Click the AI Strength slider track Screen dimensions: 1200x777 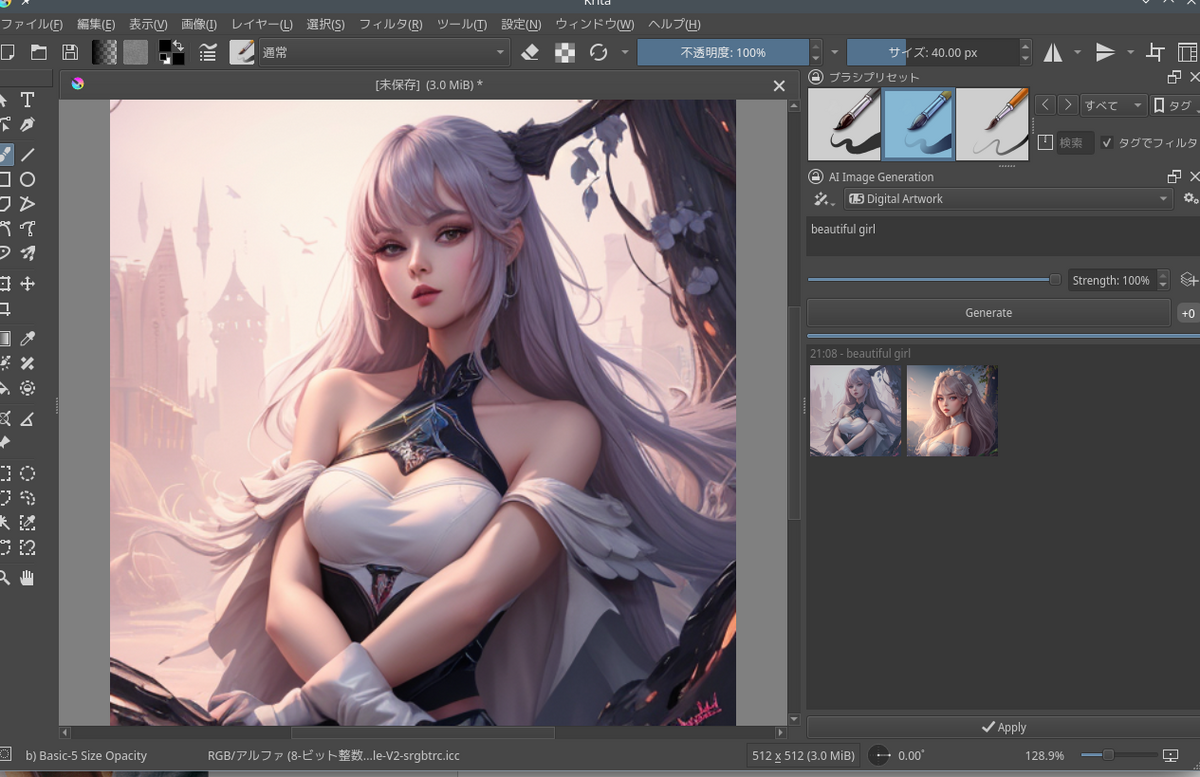[x=934, y=280]
